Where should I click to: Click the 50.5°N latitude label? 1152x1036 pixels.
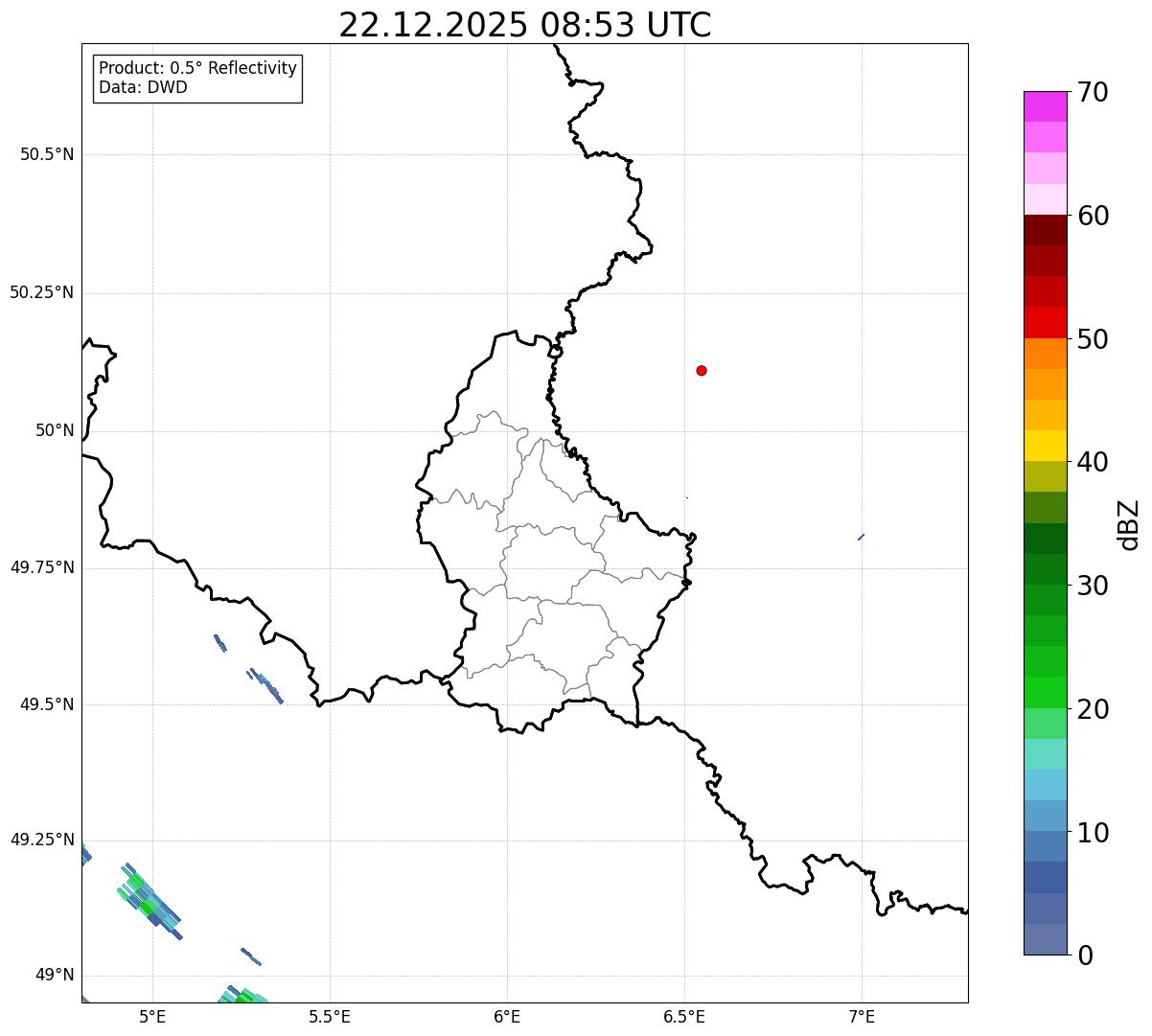[x=47, y=154]
